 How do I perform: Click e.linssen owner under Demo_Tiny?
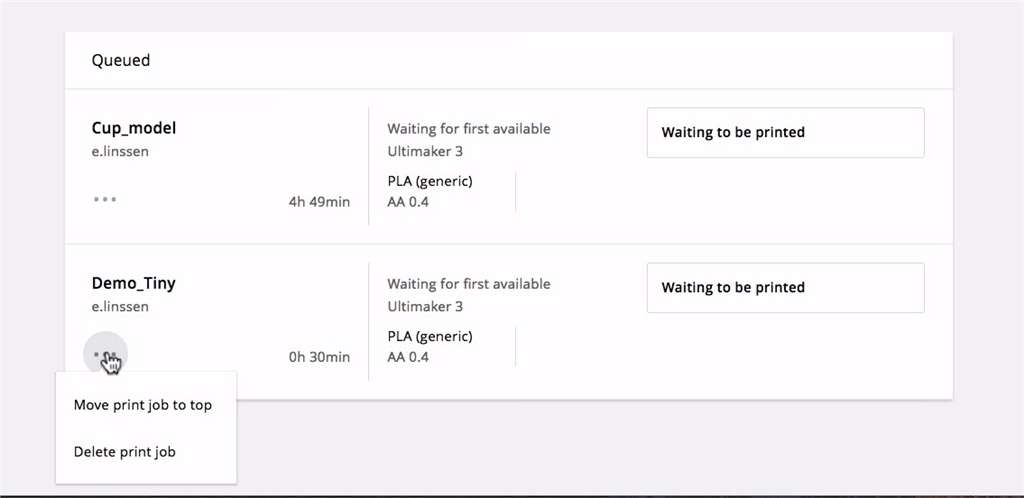(x=120, y=306)
